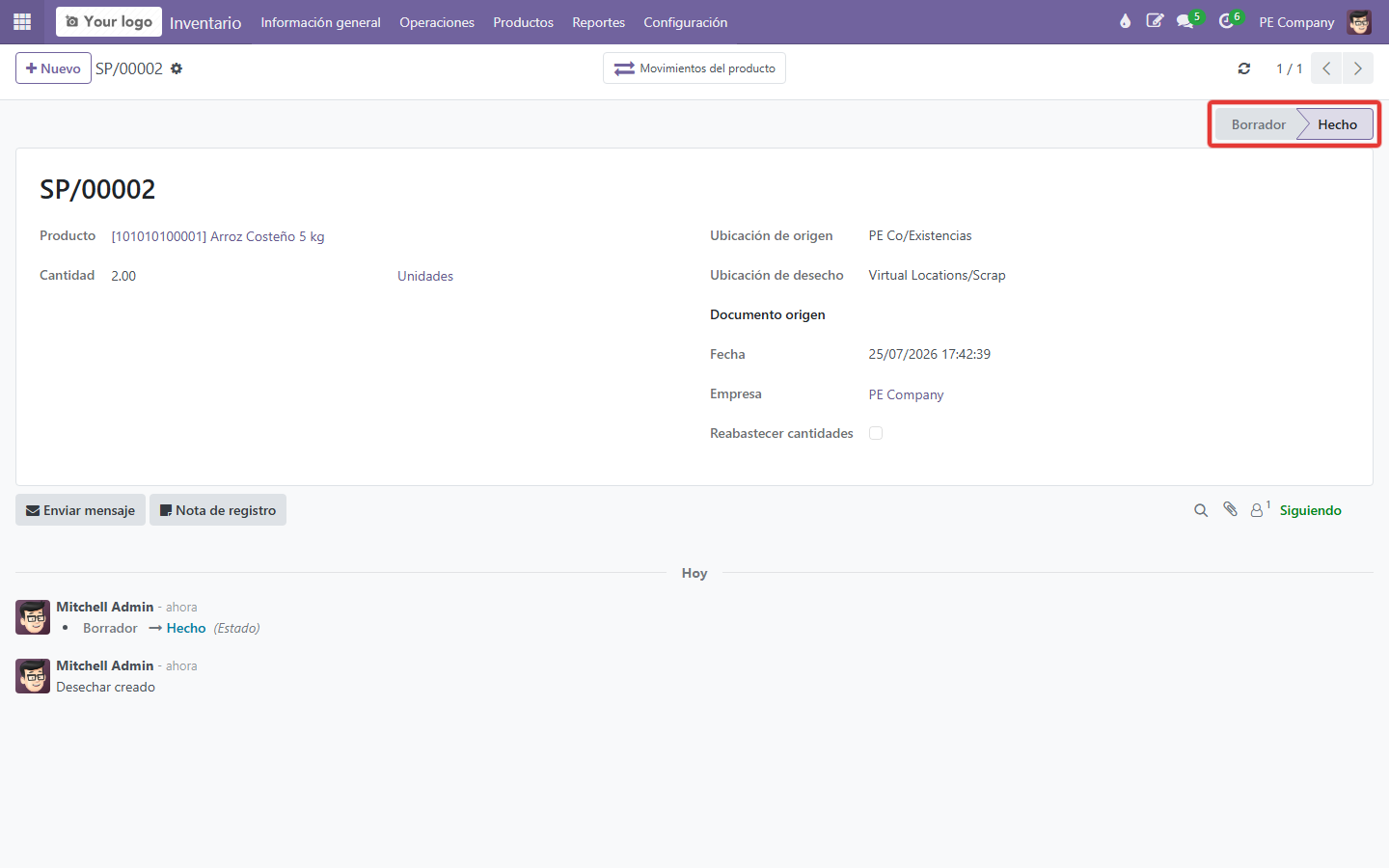Image resolution: width=1389 pixels, height=868 pixels.
Task: Click the chatter search magnifier icon
Action: point(1201,510)
